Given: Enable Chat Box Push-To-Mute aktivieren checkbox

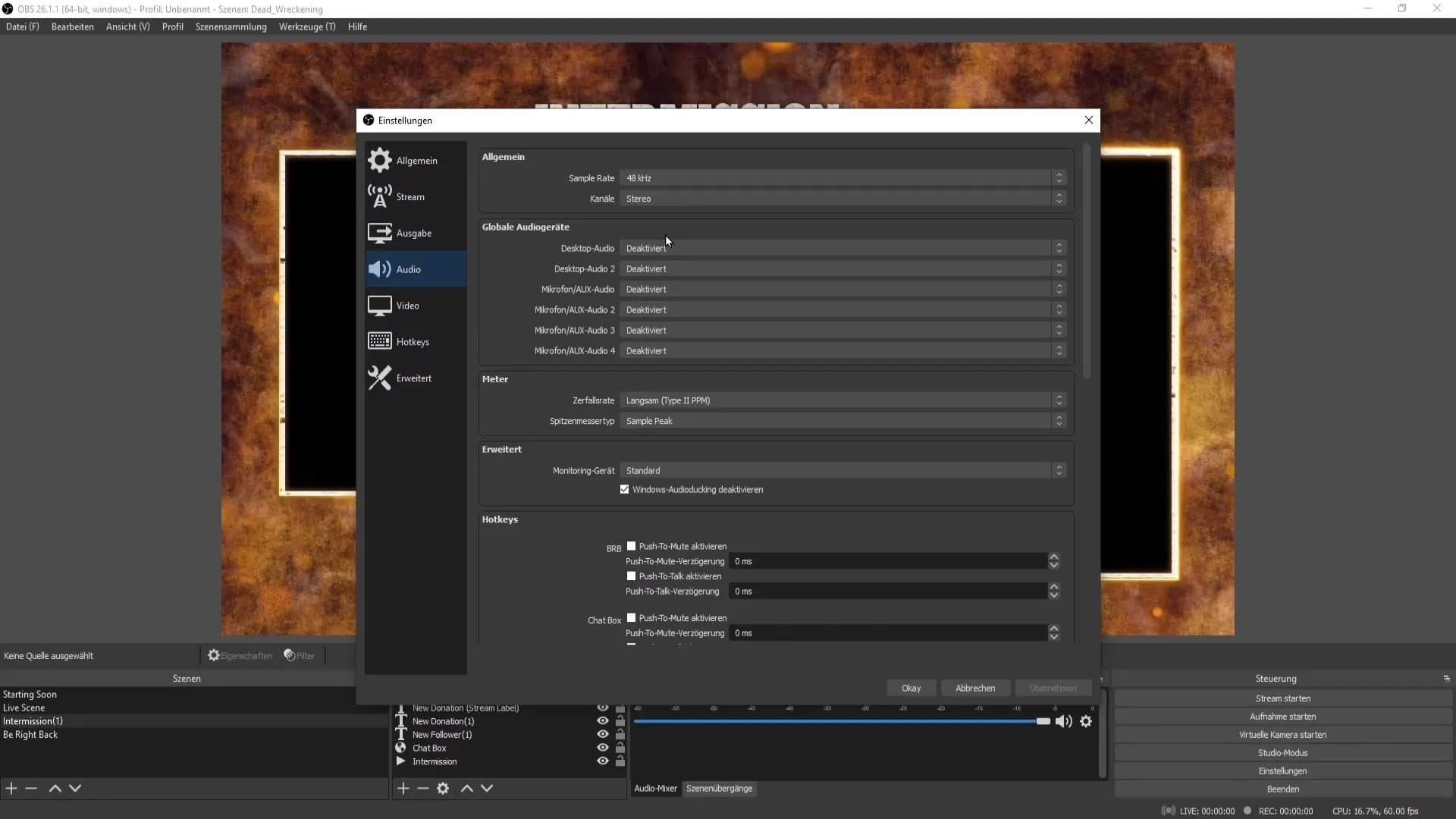Looking at the screenshot, I should point(631,617).
